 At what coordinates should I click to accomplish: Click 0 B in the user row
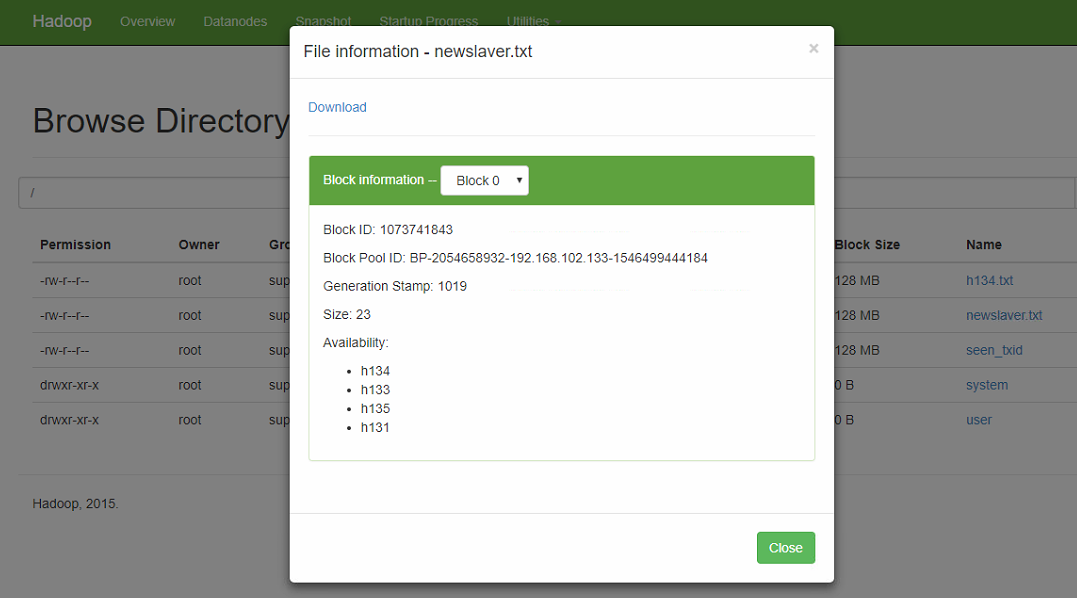[844, 420]
